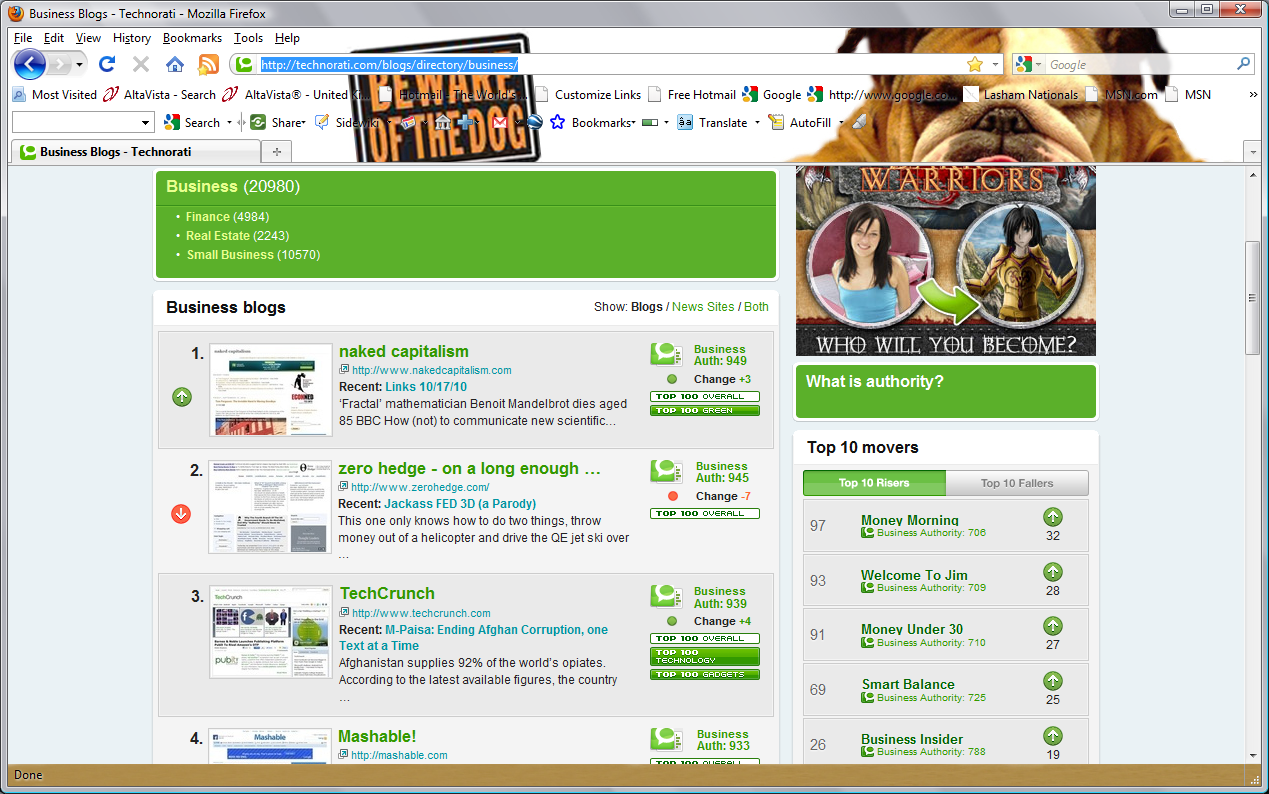Screen dimensions: 1269x794
Task: Click the blue globe icon in Google toolbar
Action: (x=534, y=122)
